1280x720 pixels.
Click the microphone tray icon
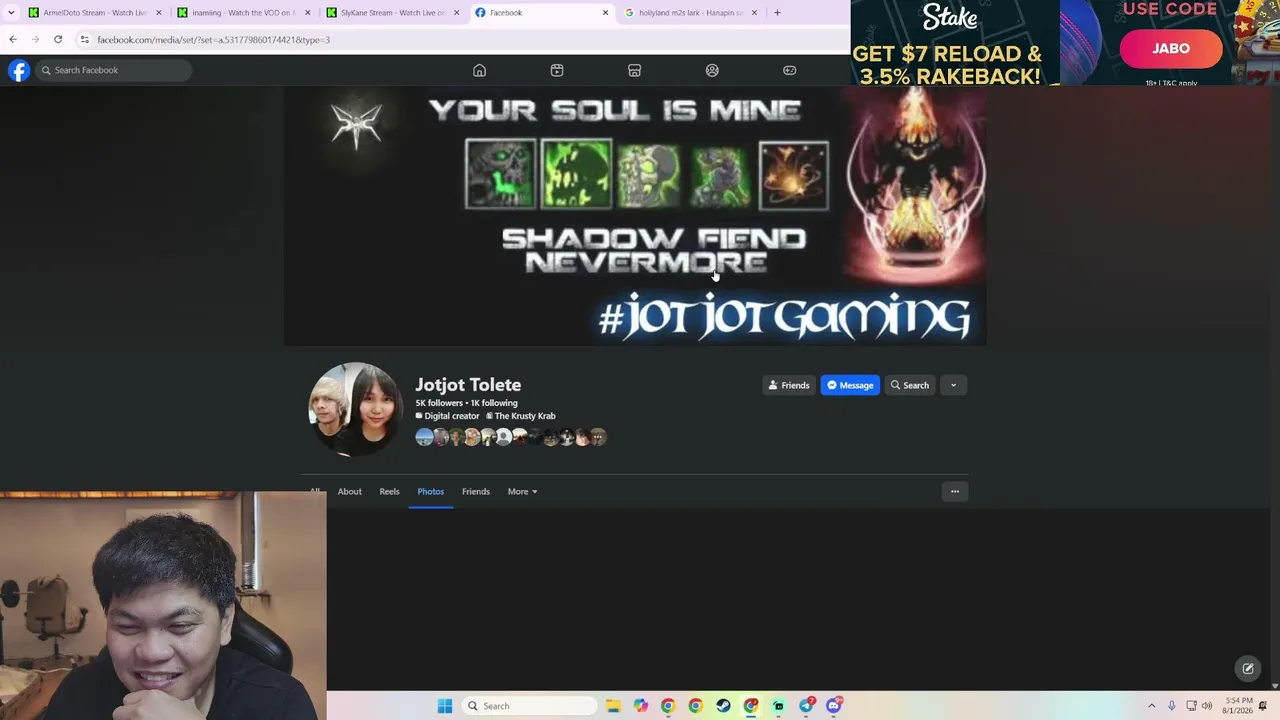point(1171,706)
